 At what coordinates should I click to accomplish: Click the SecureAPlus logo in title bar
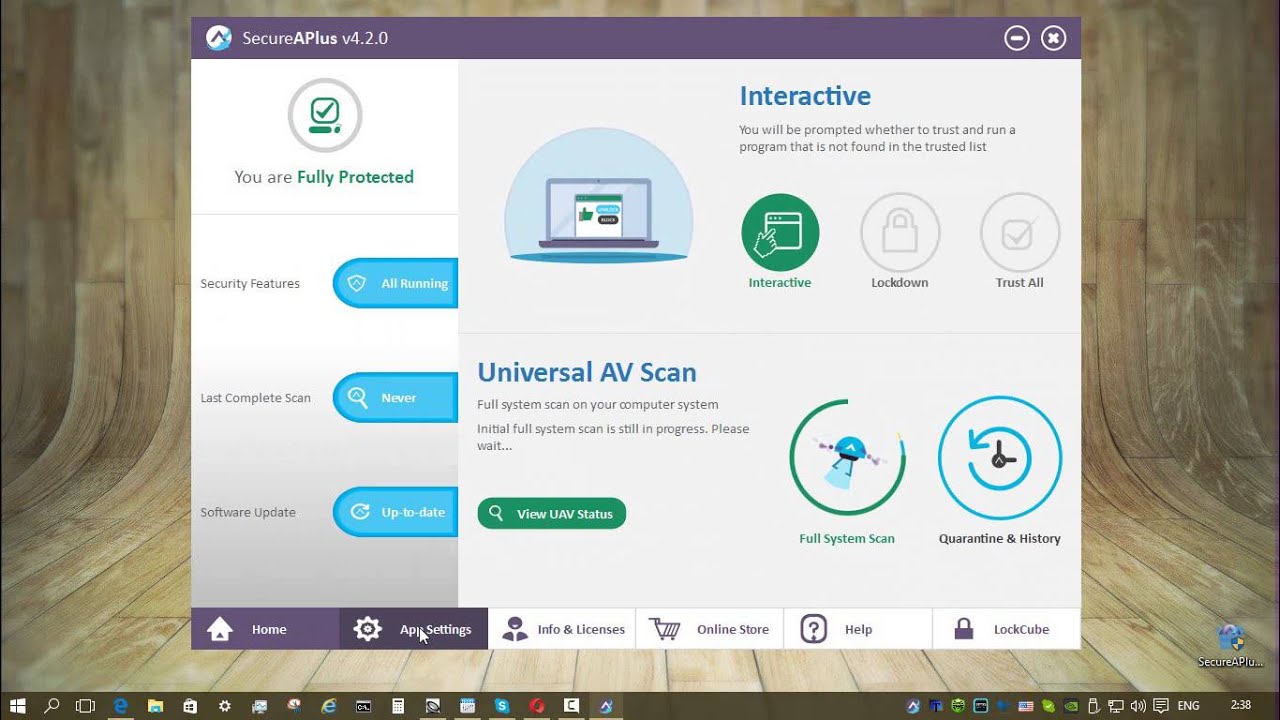pos(219,38)
